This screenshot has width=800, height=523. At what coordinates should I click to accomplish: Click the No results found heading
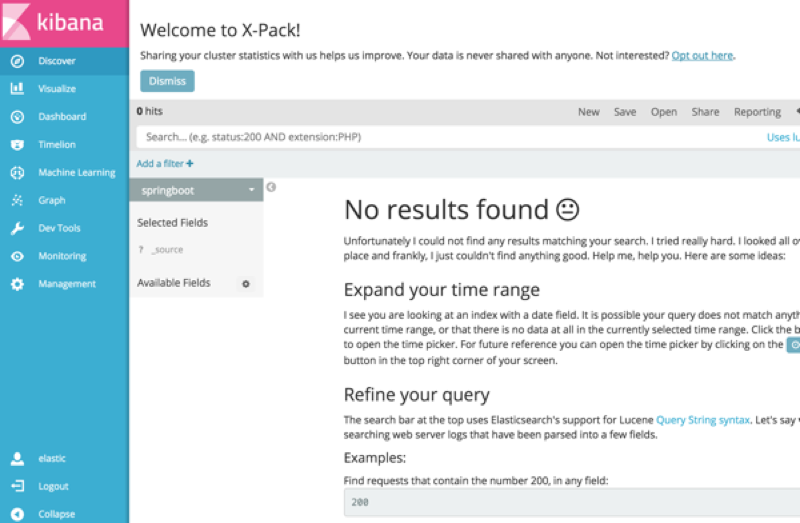coord(461,209)
